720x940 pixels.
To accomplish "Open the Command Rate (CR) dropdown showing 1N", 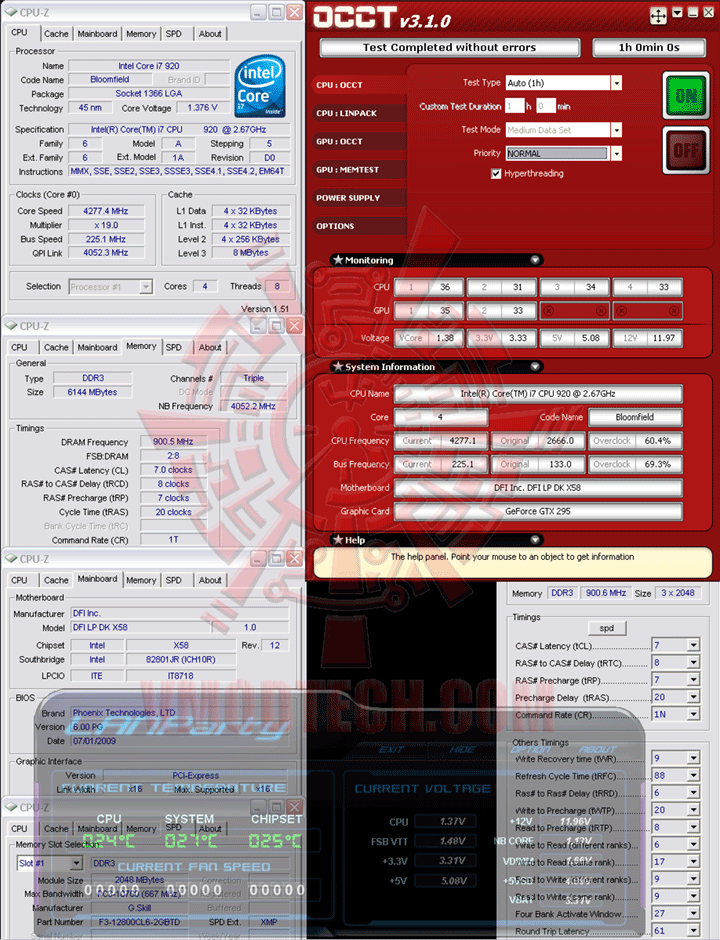I will pyautogui.click(x=693, y=715).
